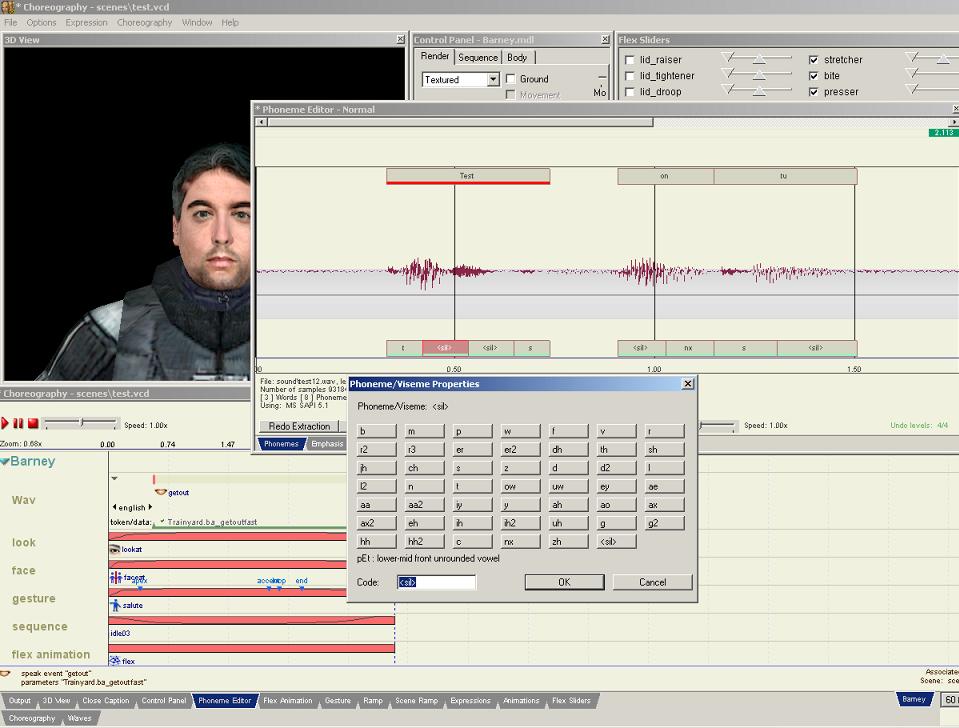The width and height of the screenshot is (959, 728).
Task: Open the Window menu
Action: [197, 23]
